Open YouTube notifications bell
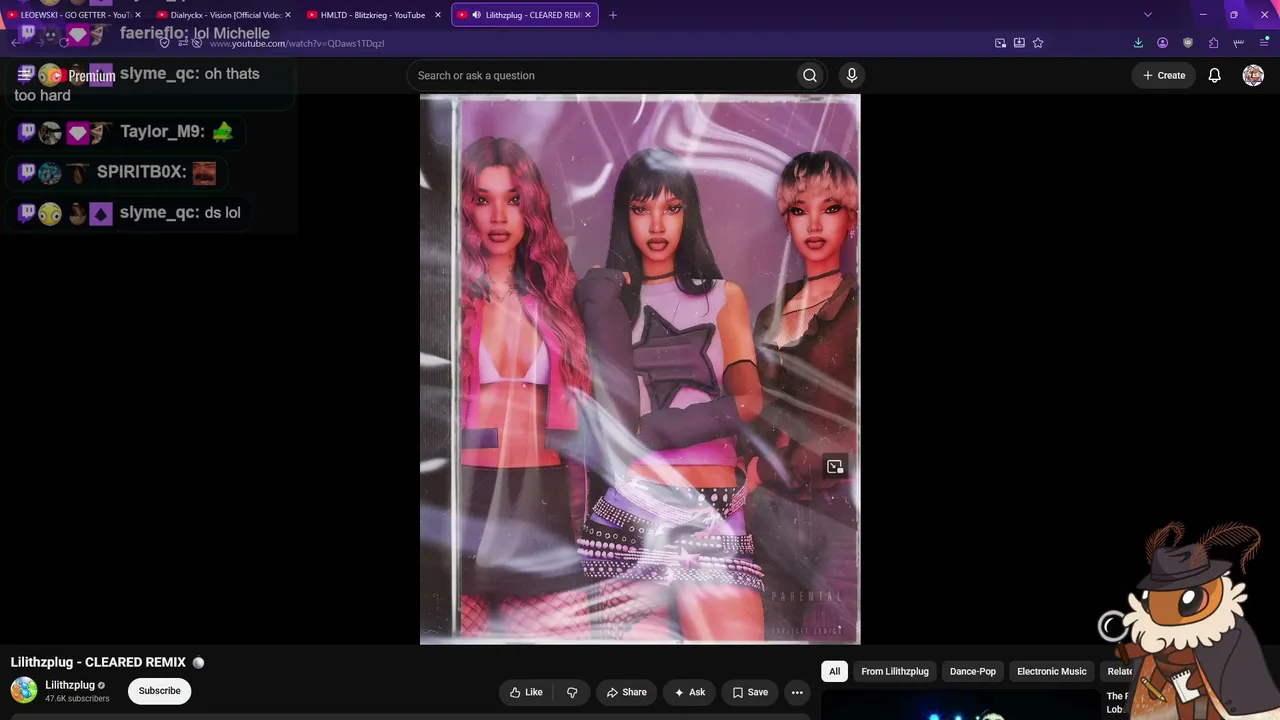1280x720 pixels. tap(1215, 75)
